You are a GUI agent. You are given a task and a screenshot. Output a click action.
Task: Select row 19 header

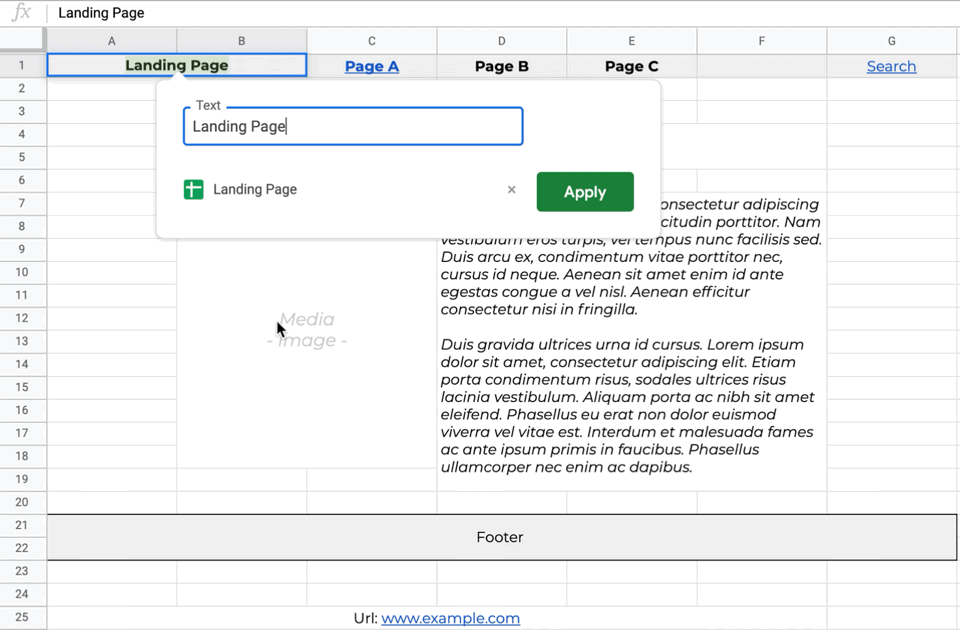[x=22, y=479]
